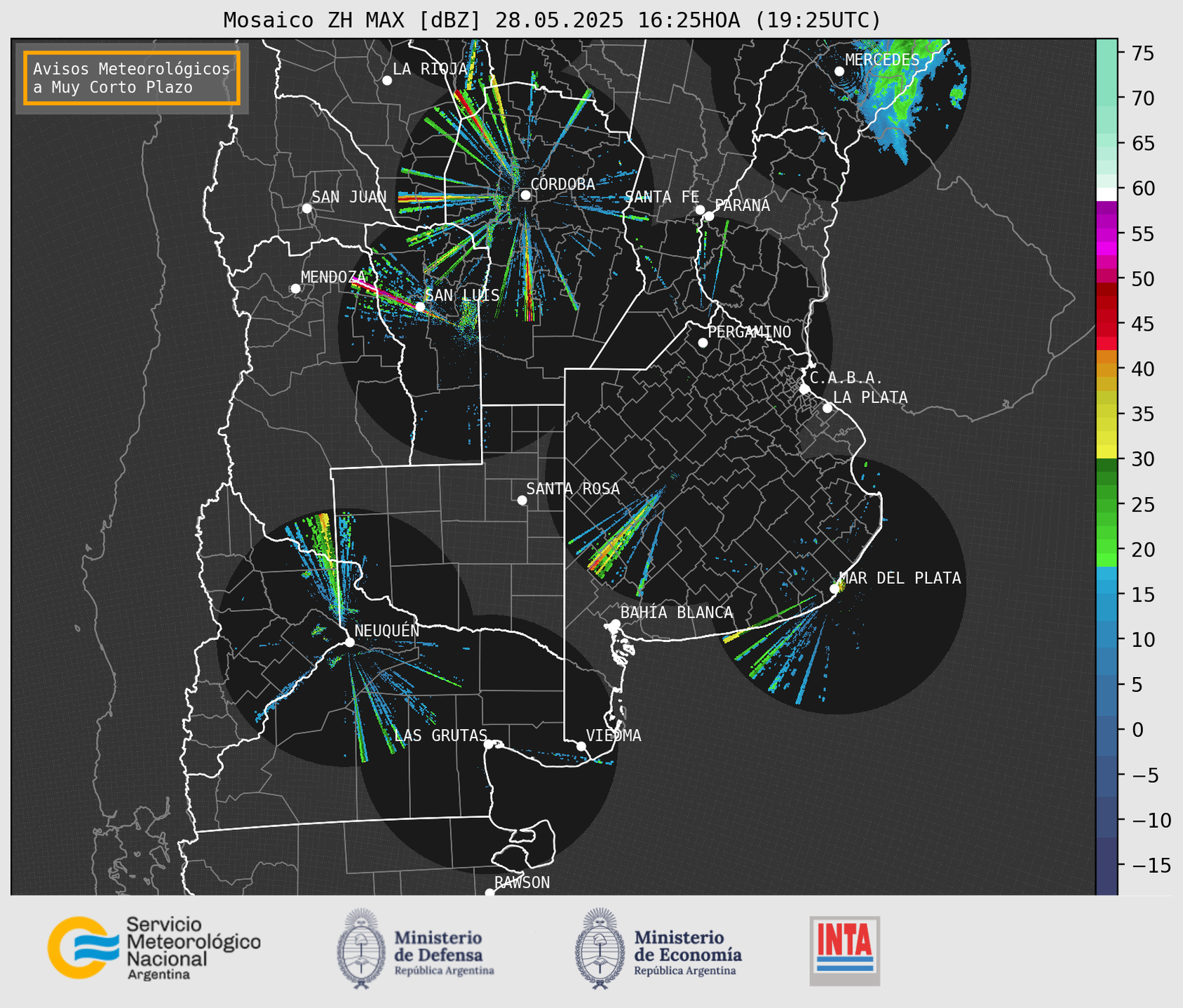
Task: Select the Neuquén city marker
Action: click(349, 642)
